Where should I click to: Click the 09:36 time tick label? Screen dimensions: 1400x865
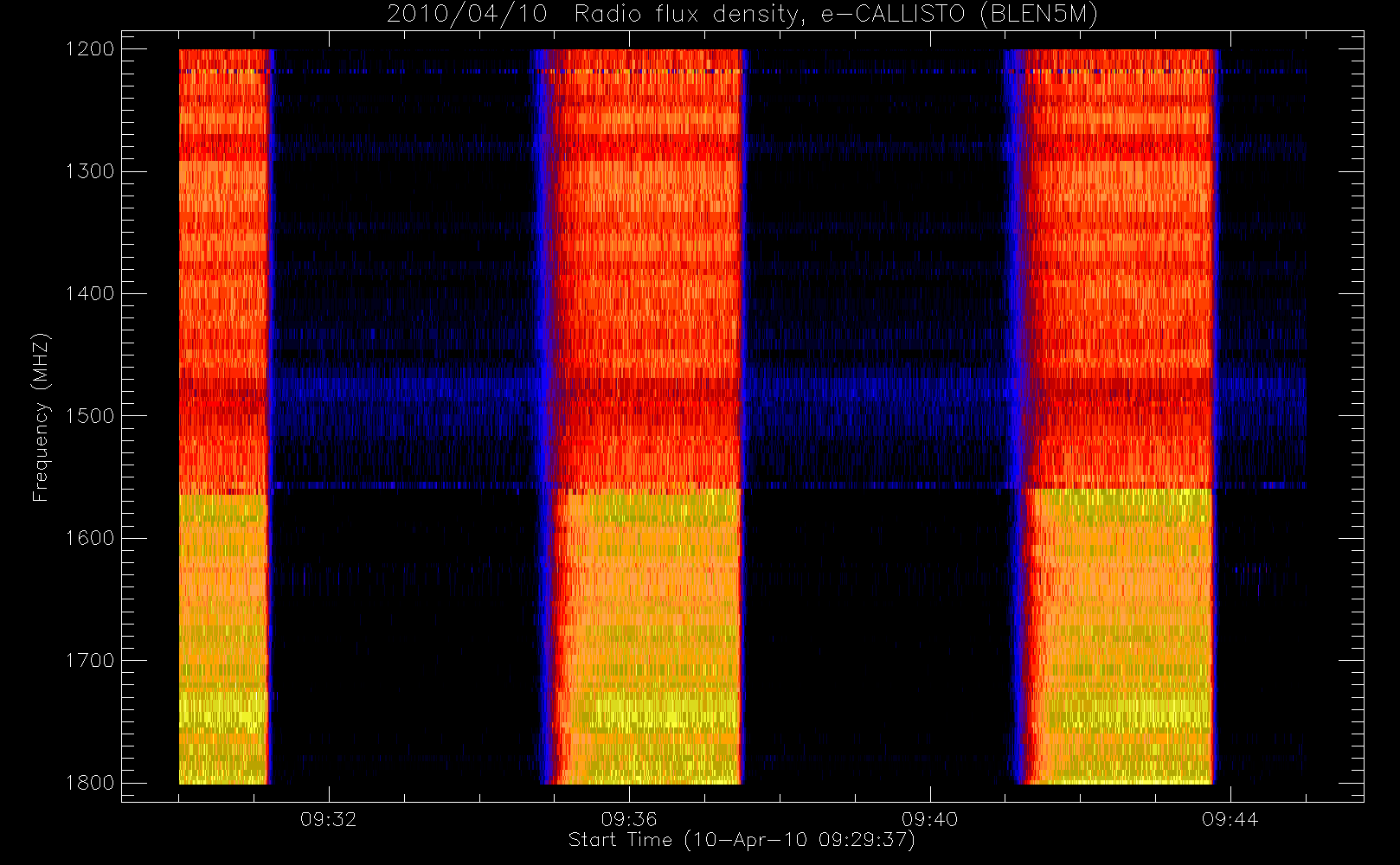coord(629,819)
